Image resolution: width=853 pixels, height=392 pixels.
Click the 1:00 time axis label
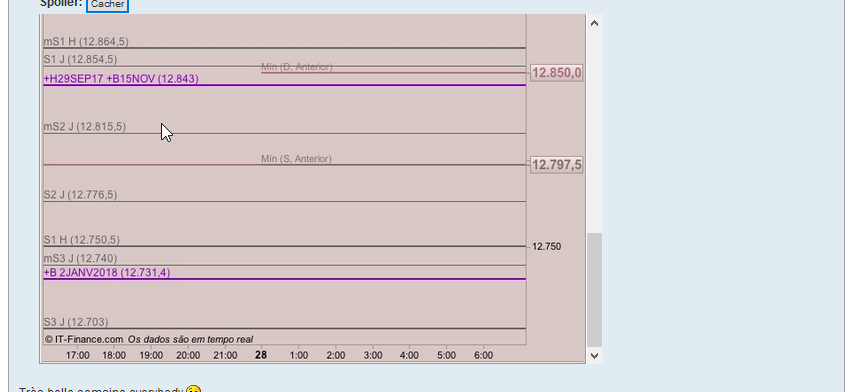[298, 356]
